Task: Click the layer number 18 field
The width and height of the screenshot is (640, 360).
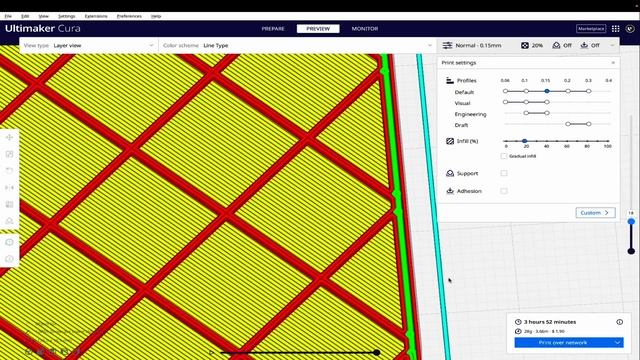Action: [631, 213]
